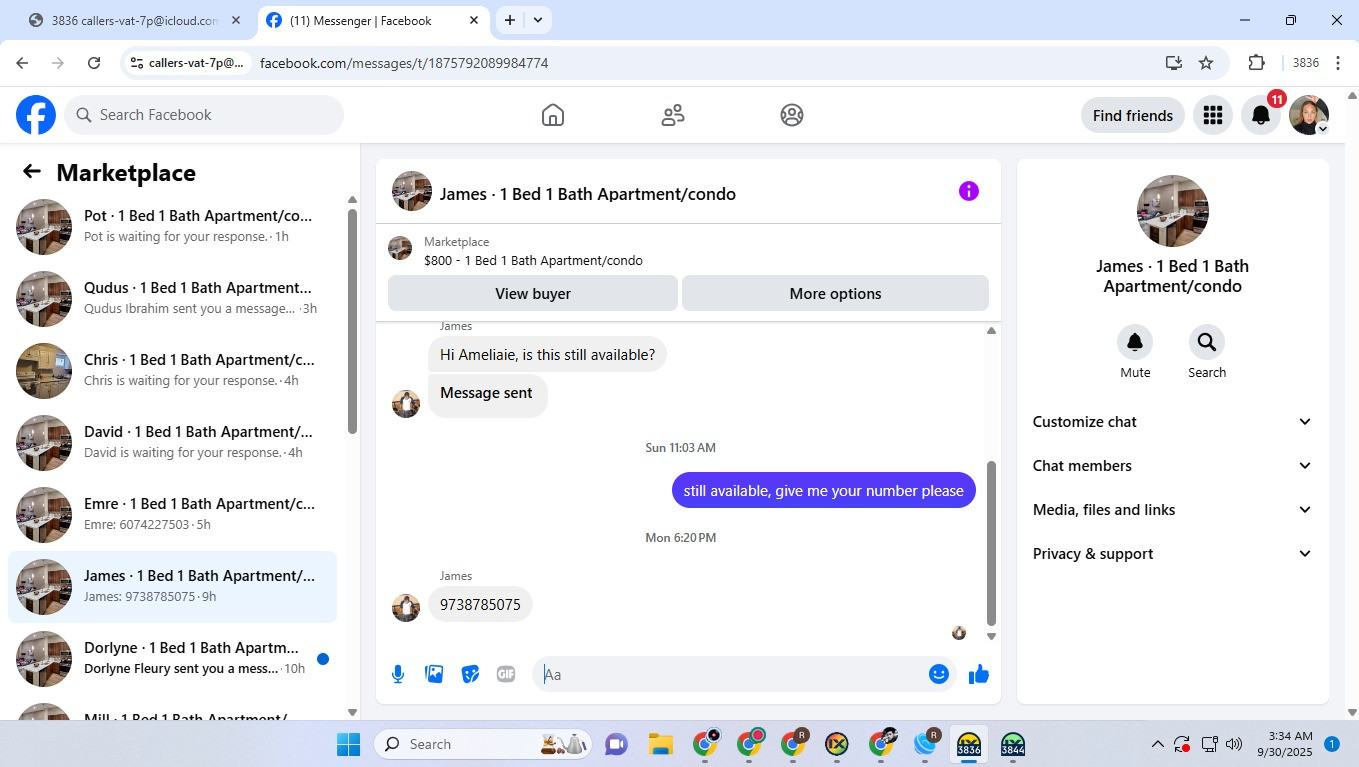Click the Search Facebook field
1359x767 pixels.
[204, 115]
